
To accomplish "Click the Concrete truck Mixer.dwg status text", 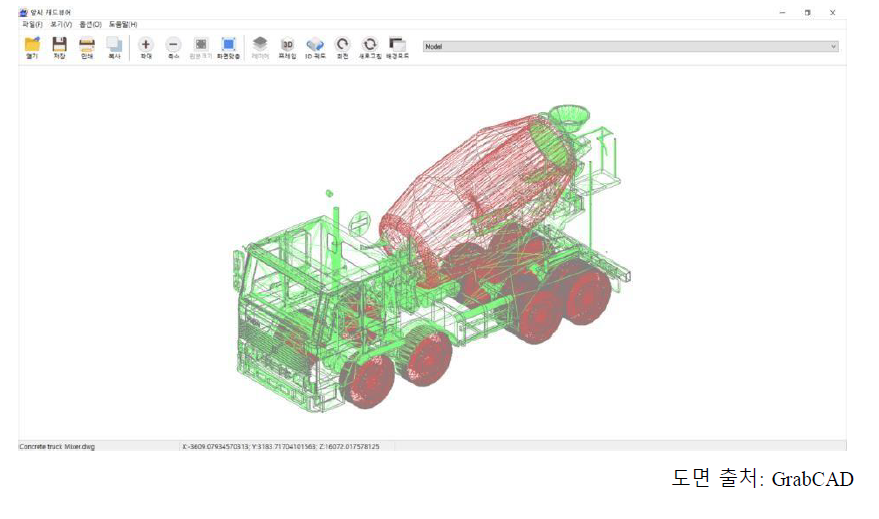I will click(57, 447).
